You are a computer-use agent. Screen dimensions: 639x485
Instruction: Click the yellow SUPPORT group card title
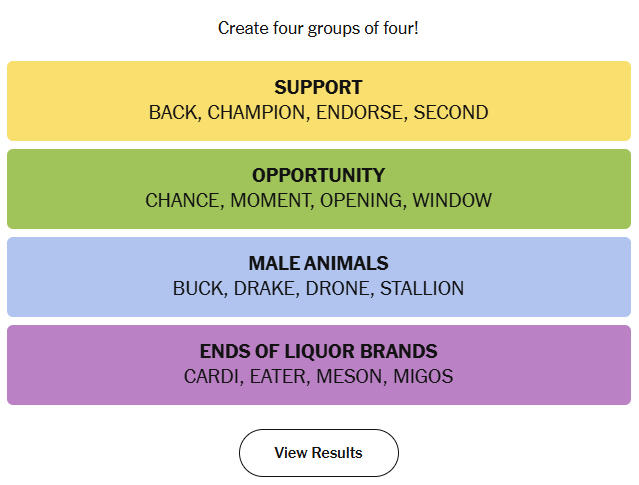tap(318, 88)
